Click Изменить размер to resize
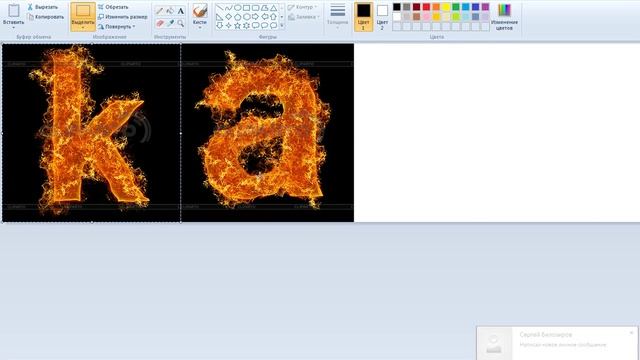640x360 pixels. coord(123,17)
